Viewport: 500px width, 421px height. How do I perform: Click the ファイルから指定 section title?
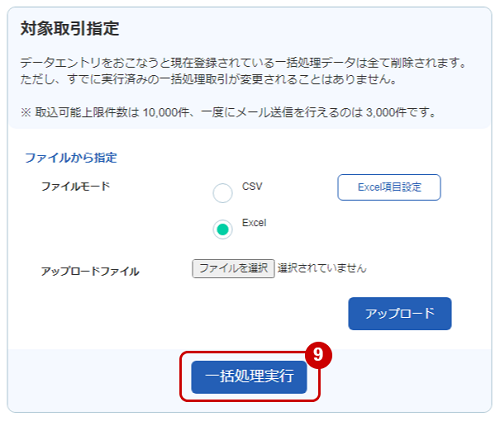[x=71, y=158]
